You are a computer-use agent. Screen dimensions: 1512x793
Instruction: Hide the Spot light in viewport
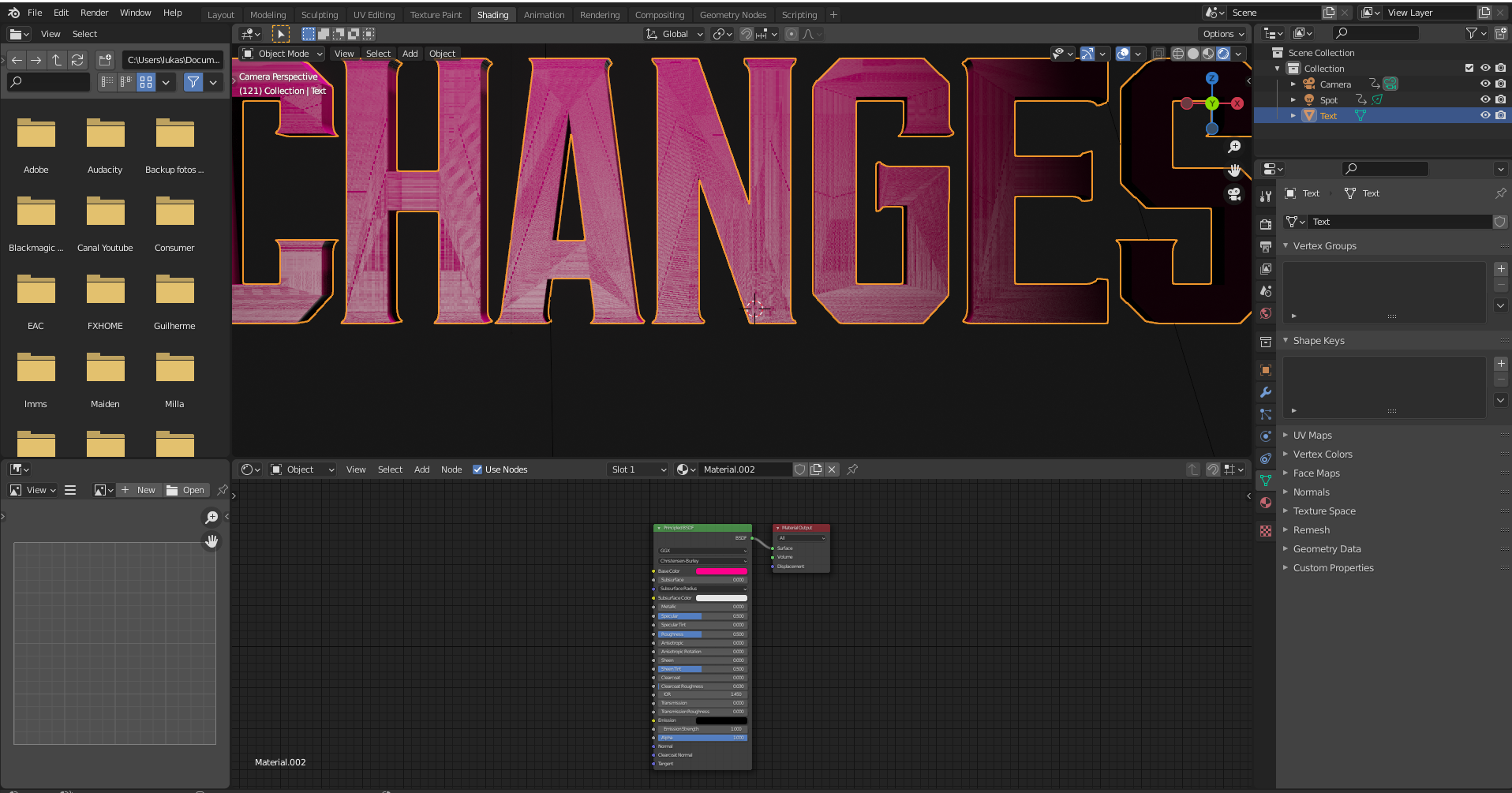tap(1485, 100)
